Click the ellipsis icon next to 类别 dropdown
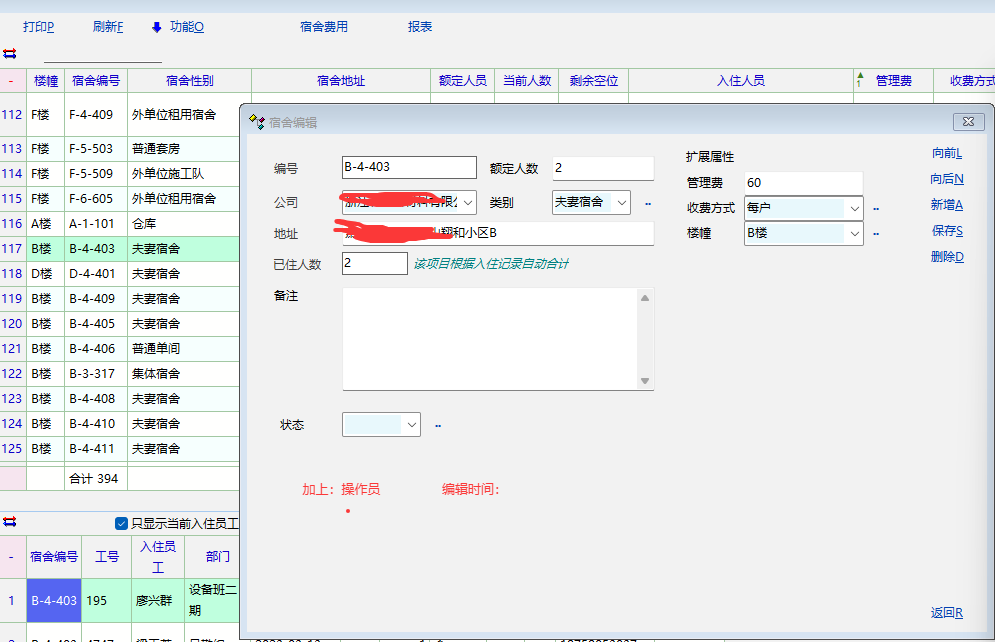Viewport: 995px width, 642px height. pyautogui.click(x=647, y=204)
